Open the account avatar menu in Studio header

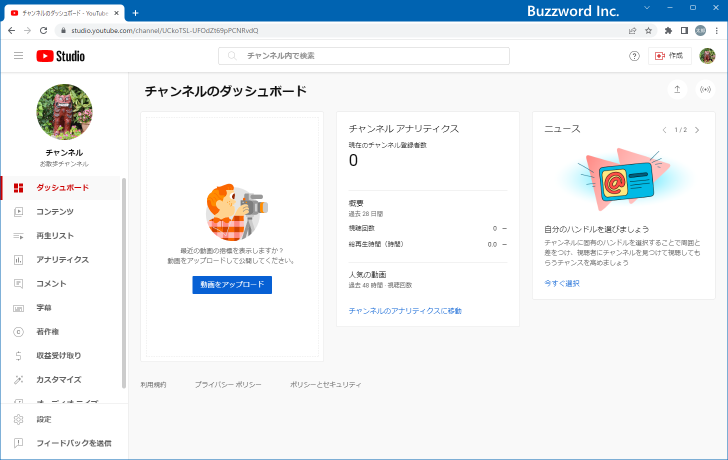tap(707, 56)
